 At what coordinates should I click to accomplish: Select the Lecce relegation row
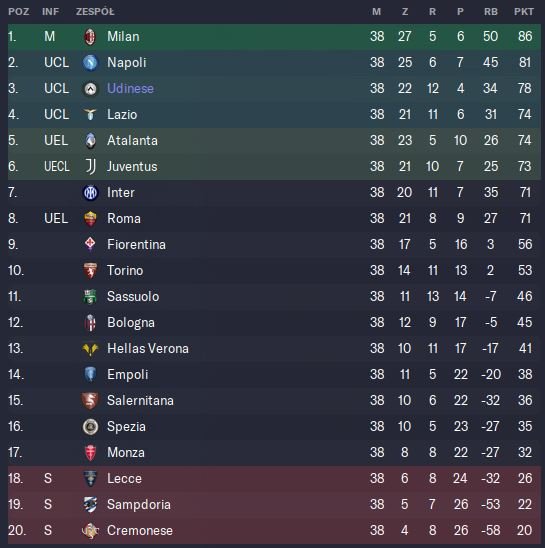tap(274, 478)
